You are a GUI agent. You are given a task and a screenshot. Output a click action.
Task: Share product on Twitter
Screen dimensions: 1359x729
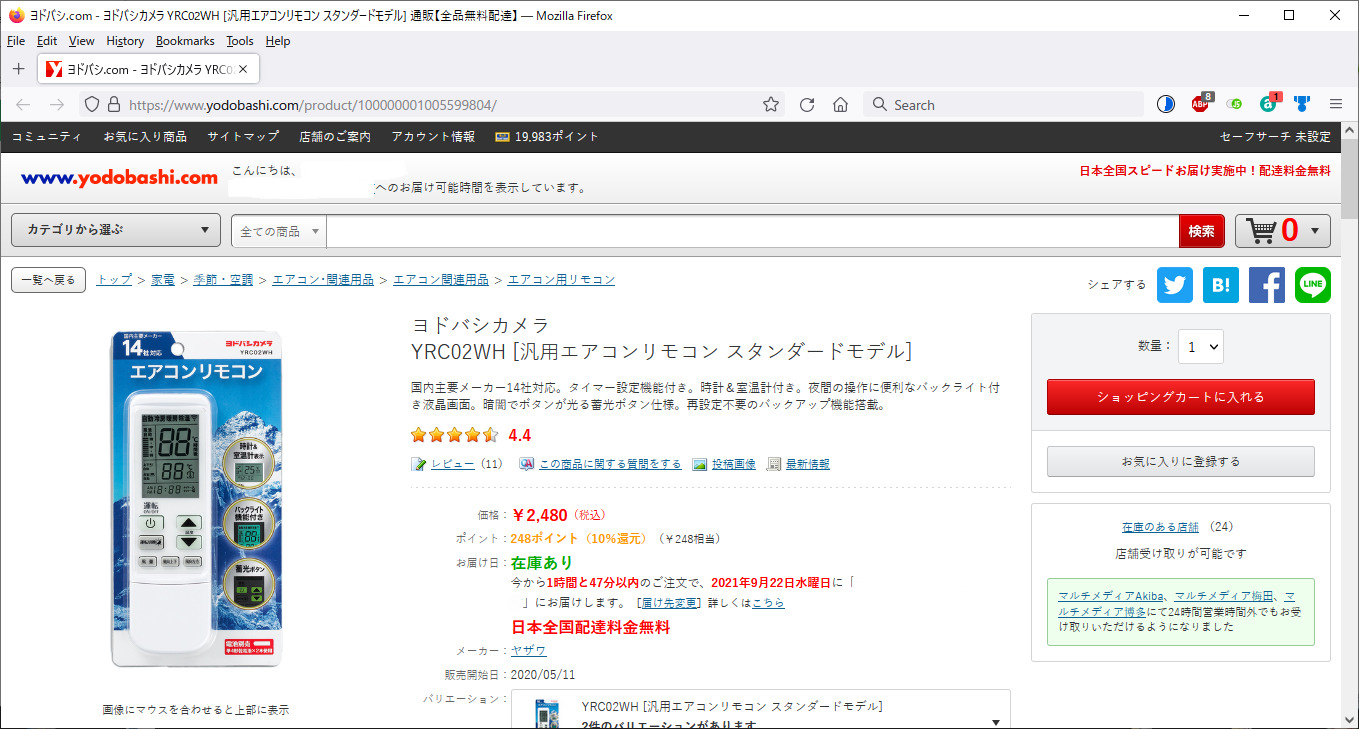coord(1175,285)
